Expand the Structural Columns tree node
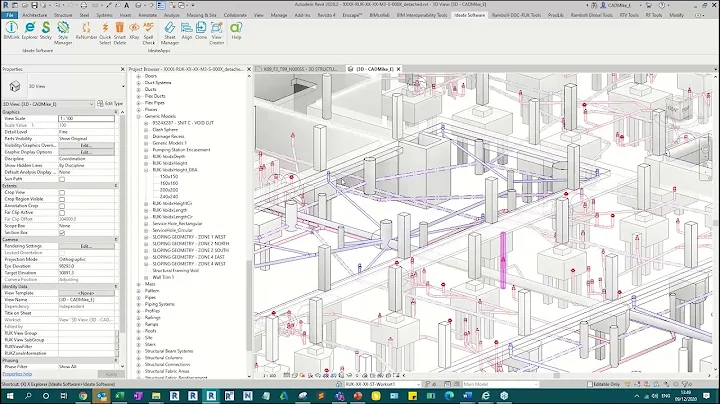 [139, 358]
